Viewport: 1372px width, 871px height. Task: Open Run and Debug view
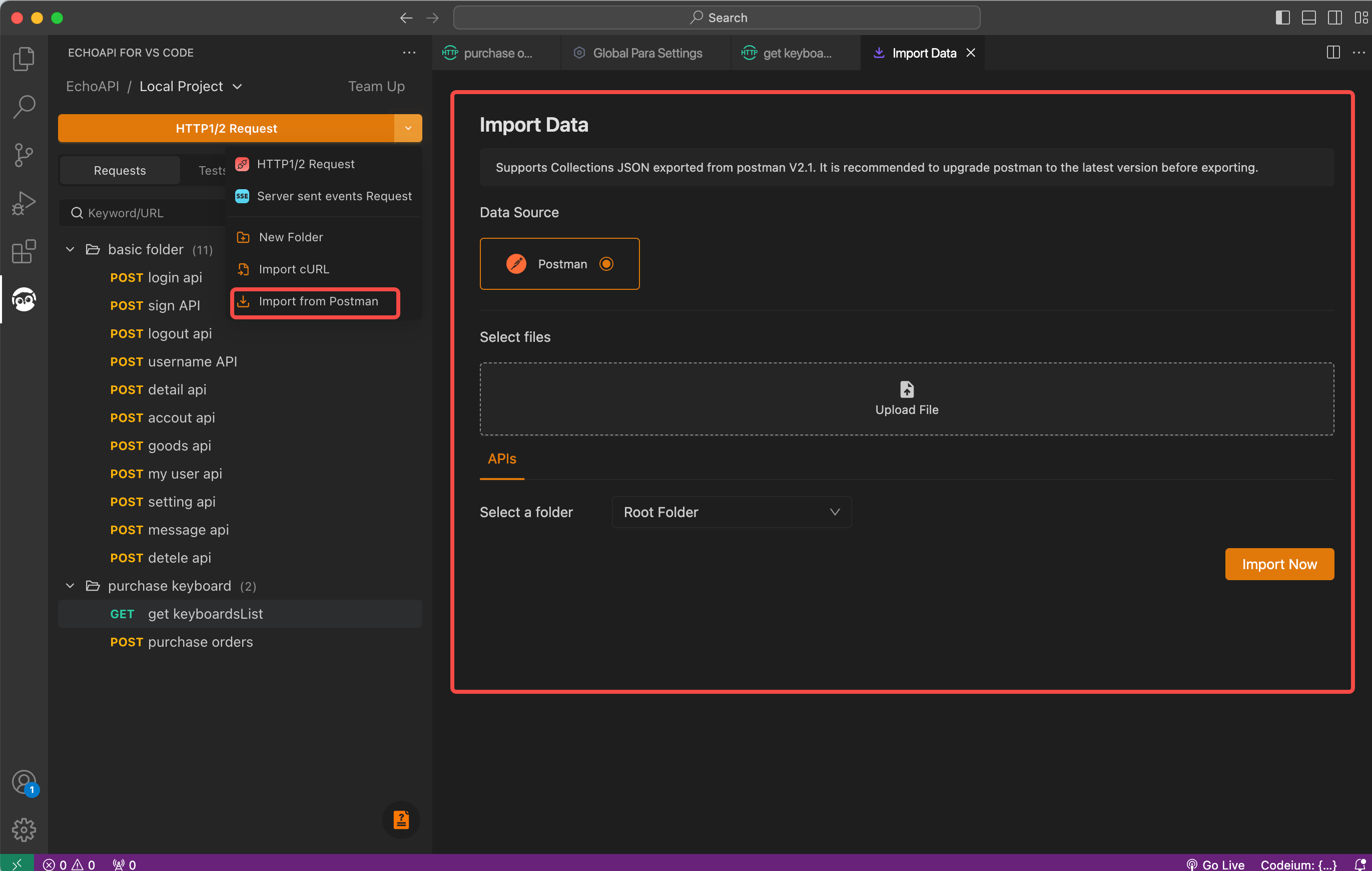coord(24,203)
